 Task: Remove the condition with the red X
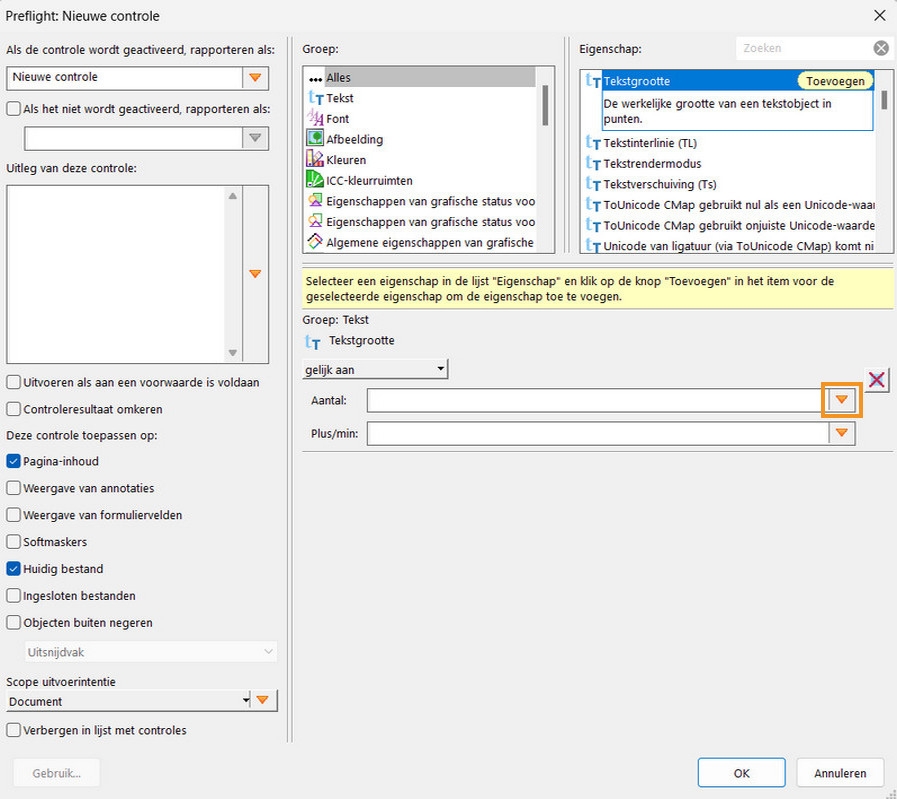(x=876, y=379)
